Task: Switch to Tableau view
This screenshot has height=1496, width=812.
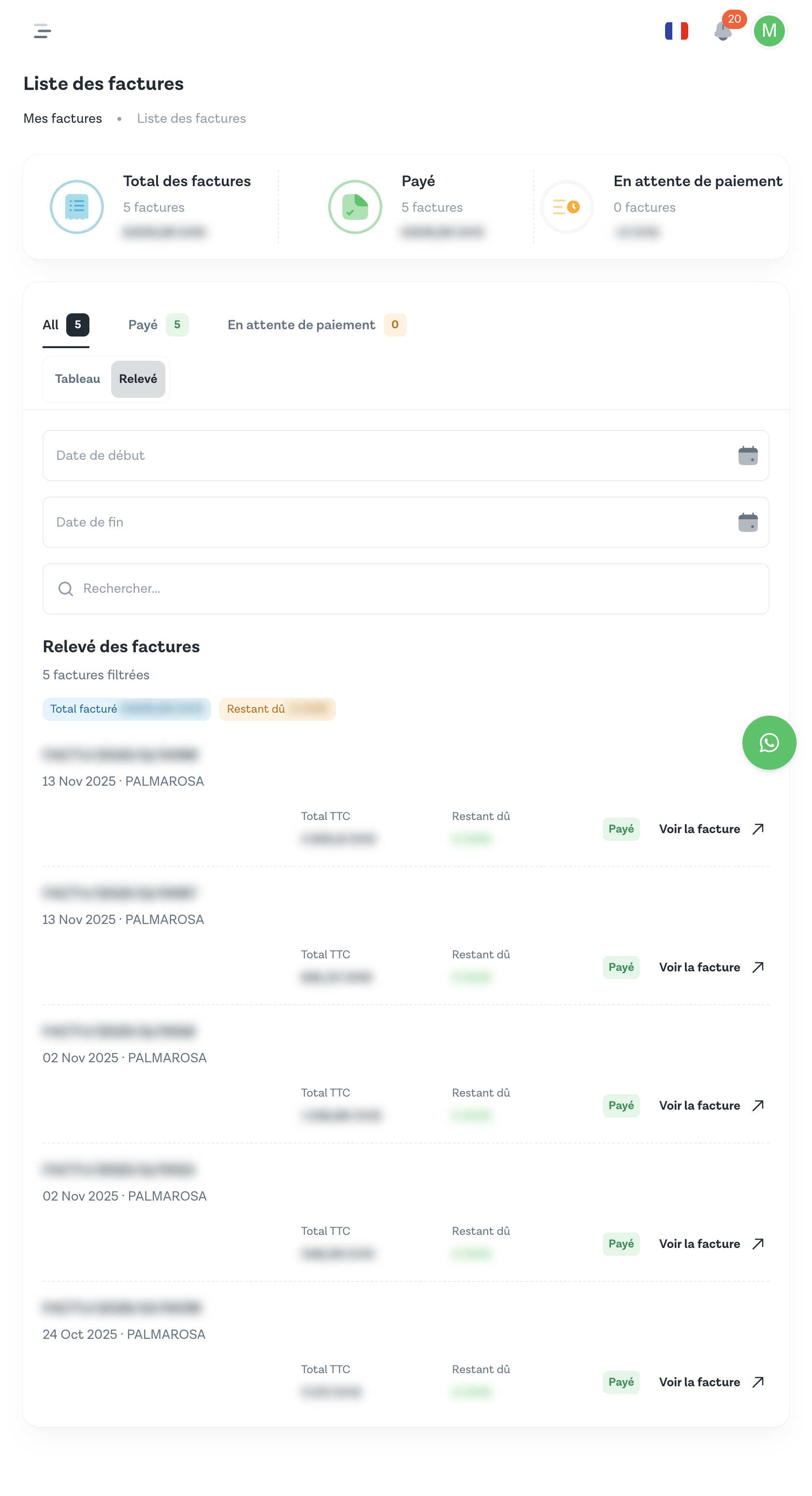Action: click(x=77, y=379)
